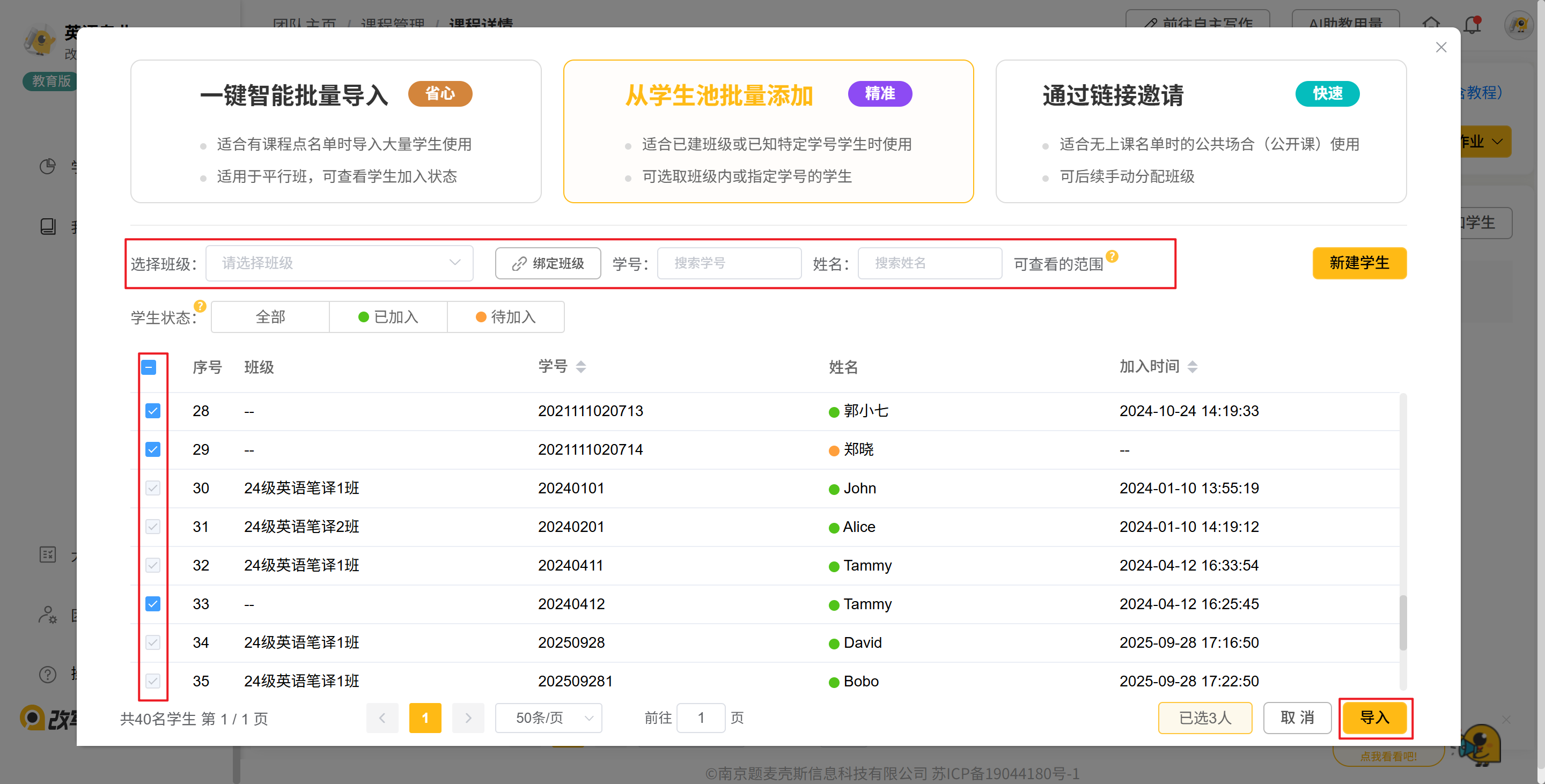Viewport: 1545px width, 784px height.
Task: Uncheck the checkbox for student 郭小七
Action: coord(153,411)
